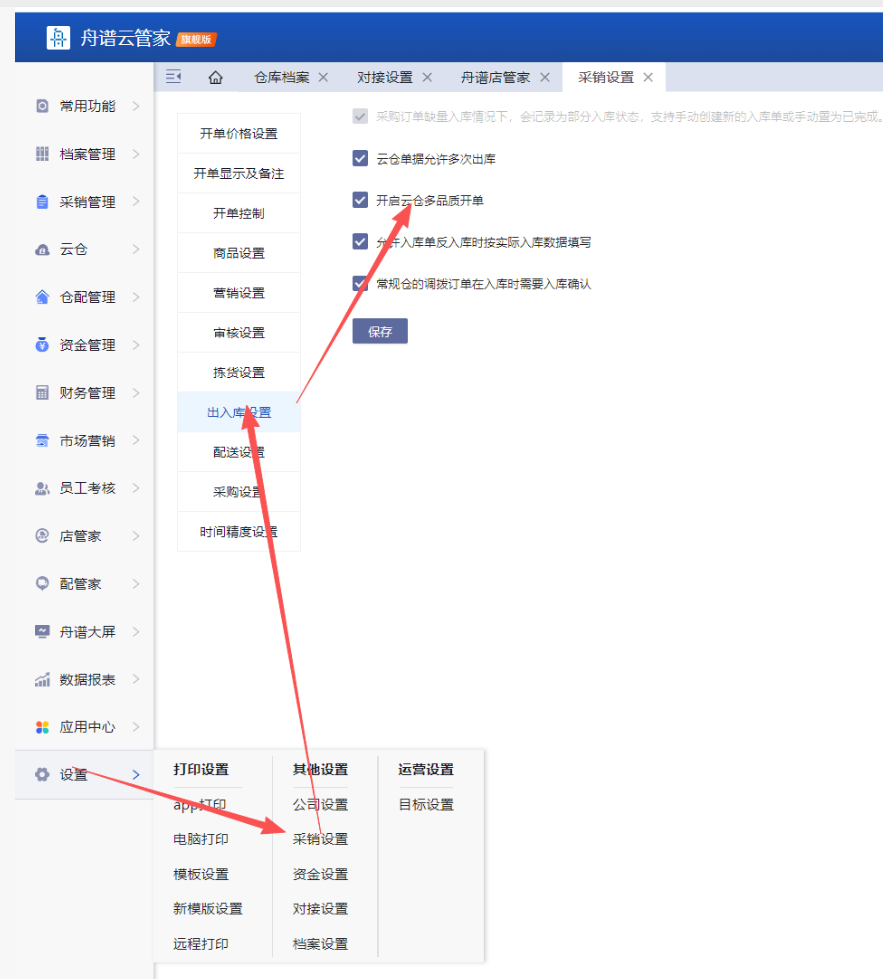The image size is (883, 979).
Task: Expand the 采销管理 menu arrow
Action: point(135,202)
